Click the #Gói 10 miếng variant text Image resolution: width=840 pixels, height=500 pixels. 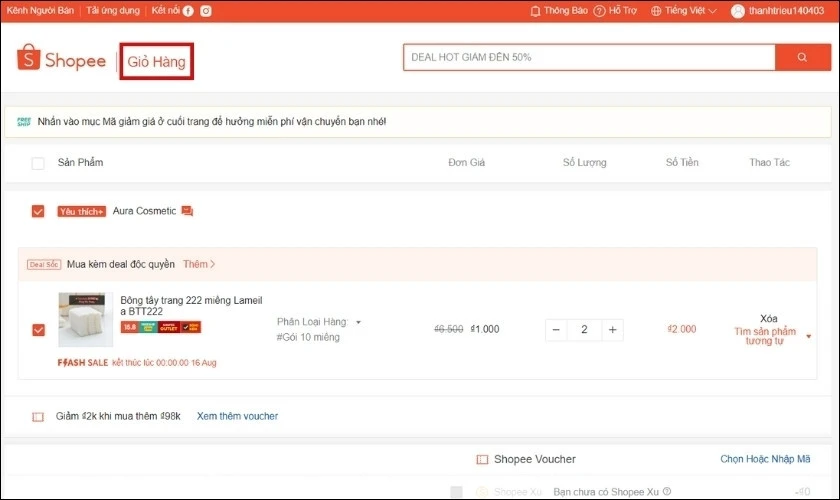coord(308,337)
